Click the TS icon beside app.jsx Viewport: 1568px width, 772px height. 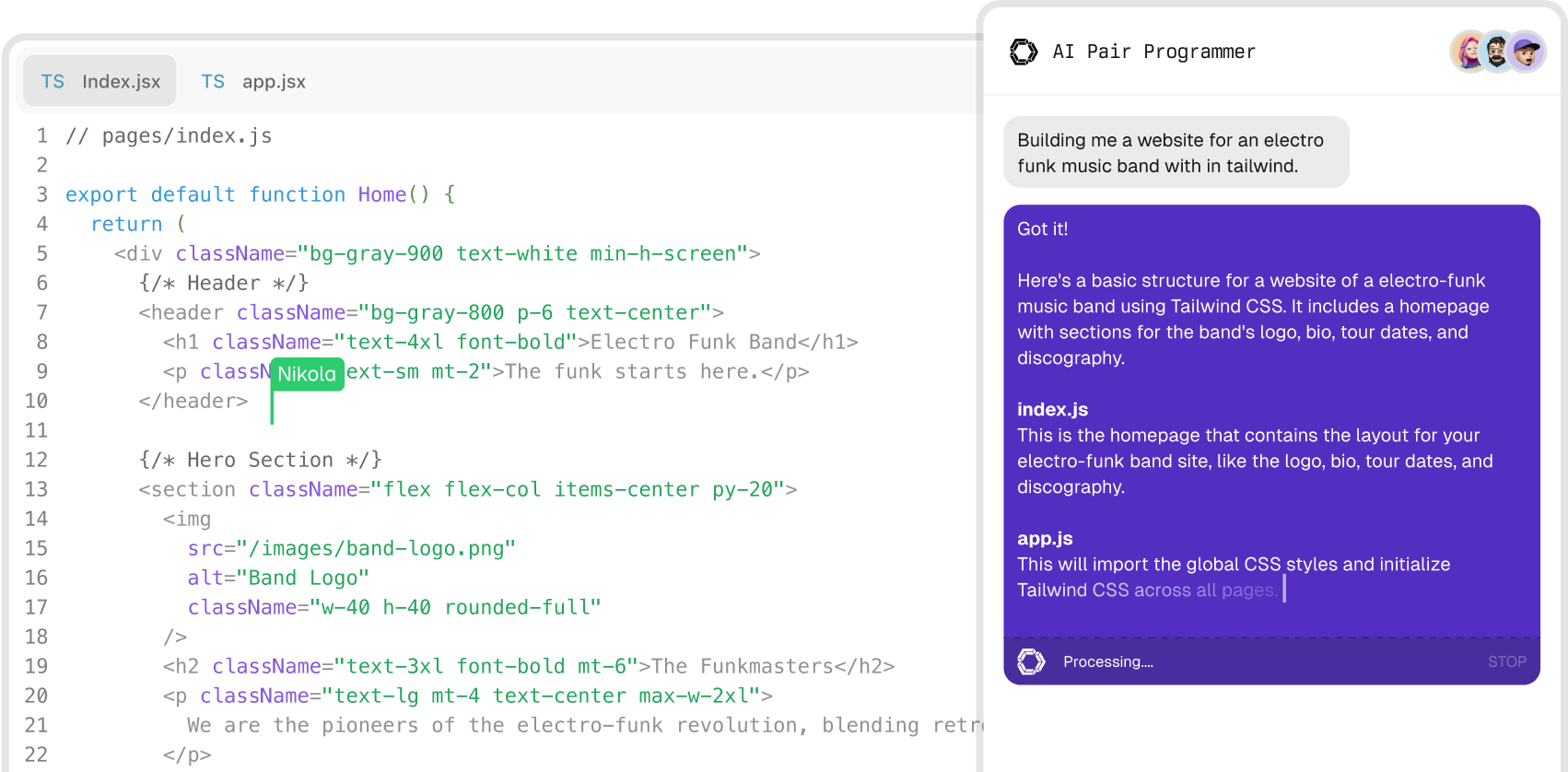(213, 82)
